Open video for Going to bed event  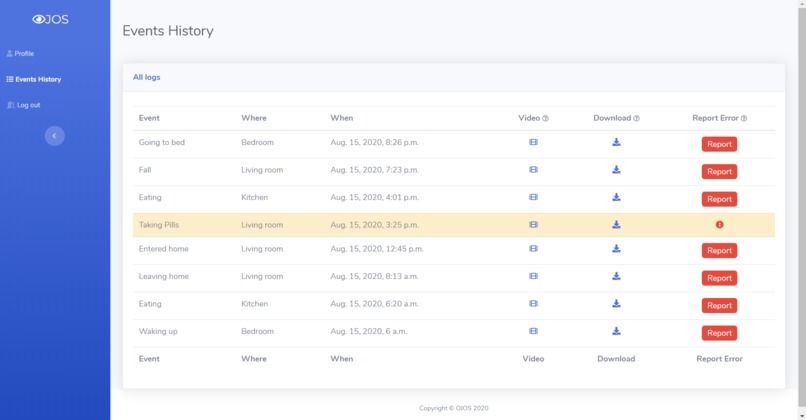pyautogui.click(x=533, y=142)
